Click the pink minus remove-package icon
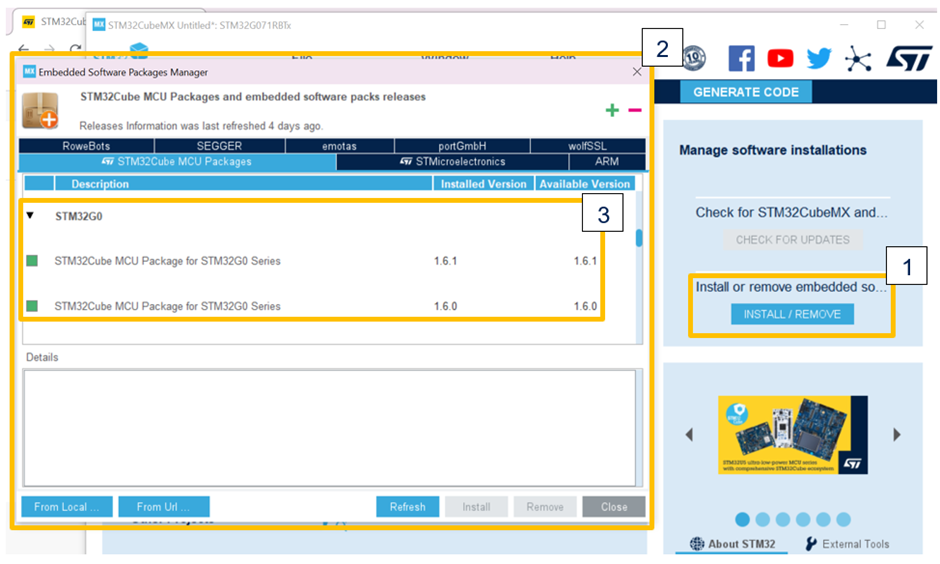 [x=635, y=110]
